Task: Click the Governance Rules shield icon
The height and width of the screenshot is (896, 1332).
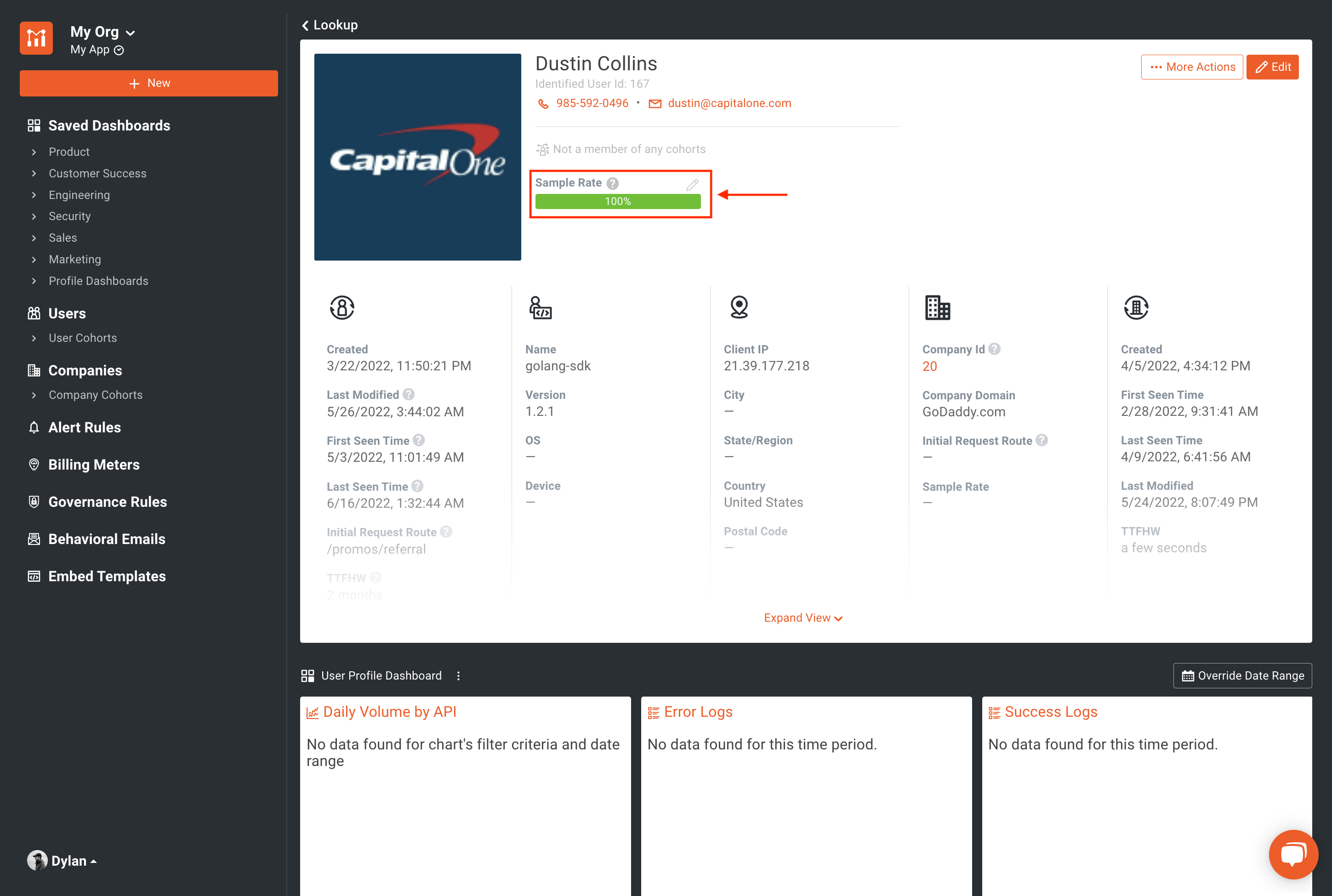Action: click(34, 502)
